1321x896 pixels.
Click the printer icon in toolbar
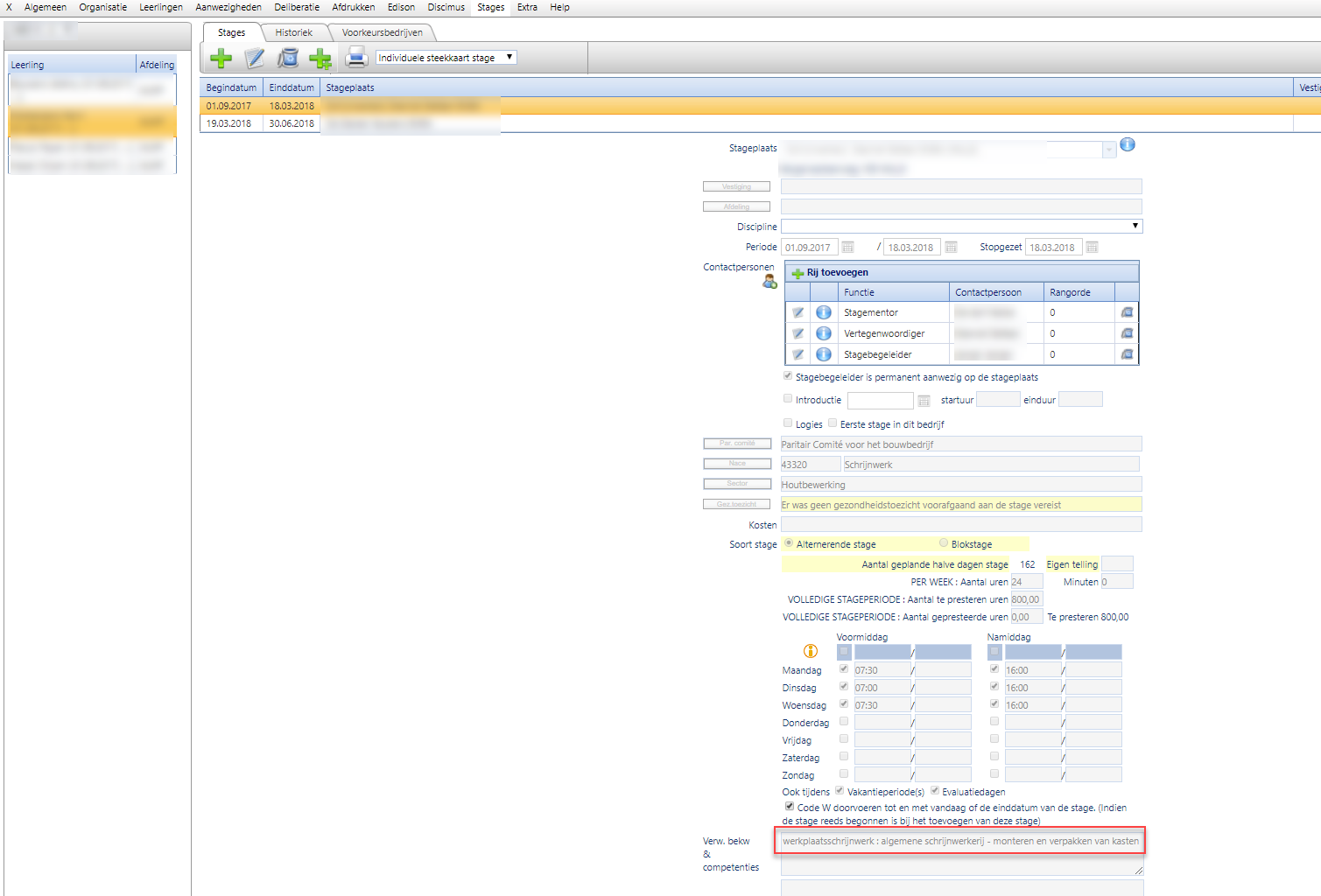pos(355,59)
